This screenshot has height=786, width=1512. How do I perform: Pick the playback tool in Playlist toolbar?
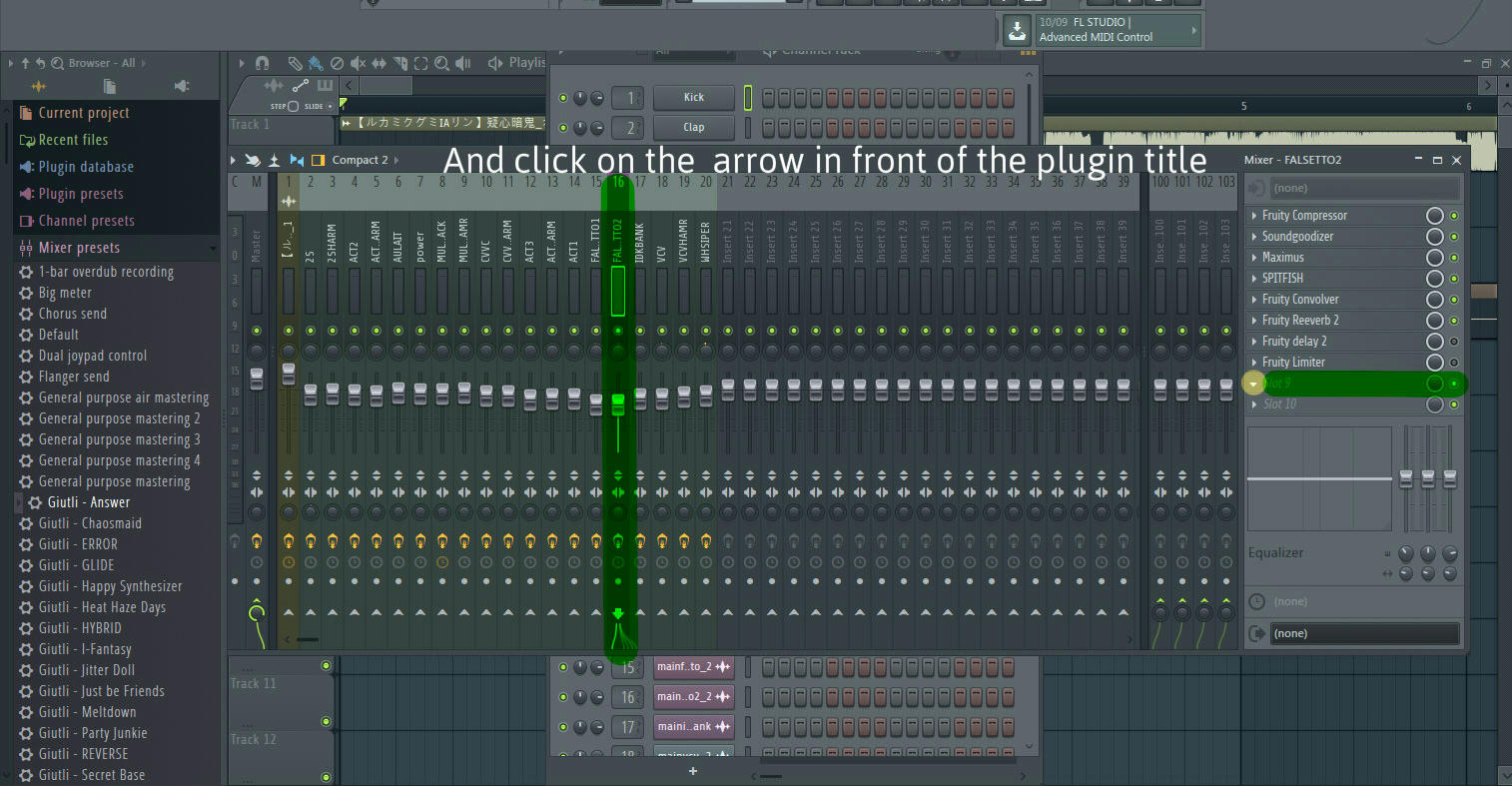point(462,63)
